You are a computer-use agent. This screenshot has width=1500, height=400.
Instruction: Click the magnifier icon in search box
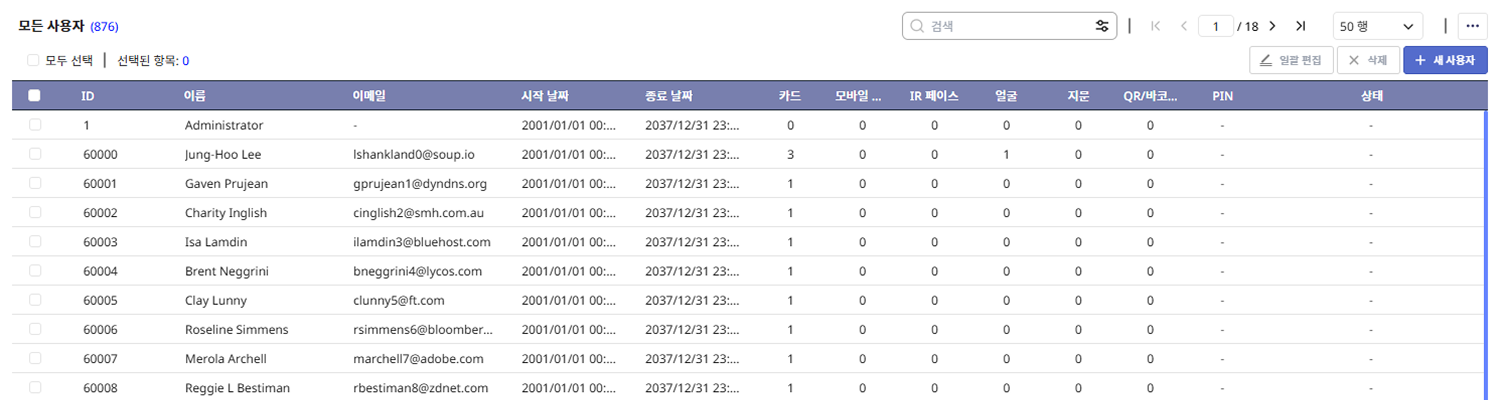(x=916, y=26)
